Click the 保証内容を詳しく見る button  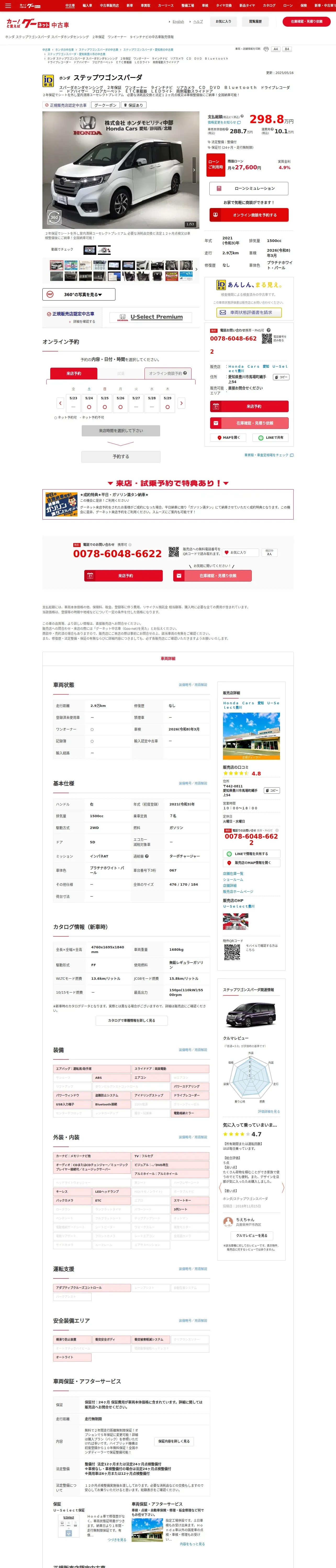(x=174, y=1442)
